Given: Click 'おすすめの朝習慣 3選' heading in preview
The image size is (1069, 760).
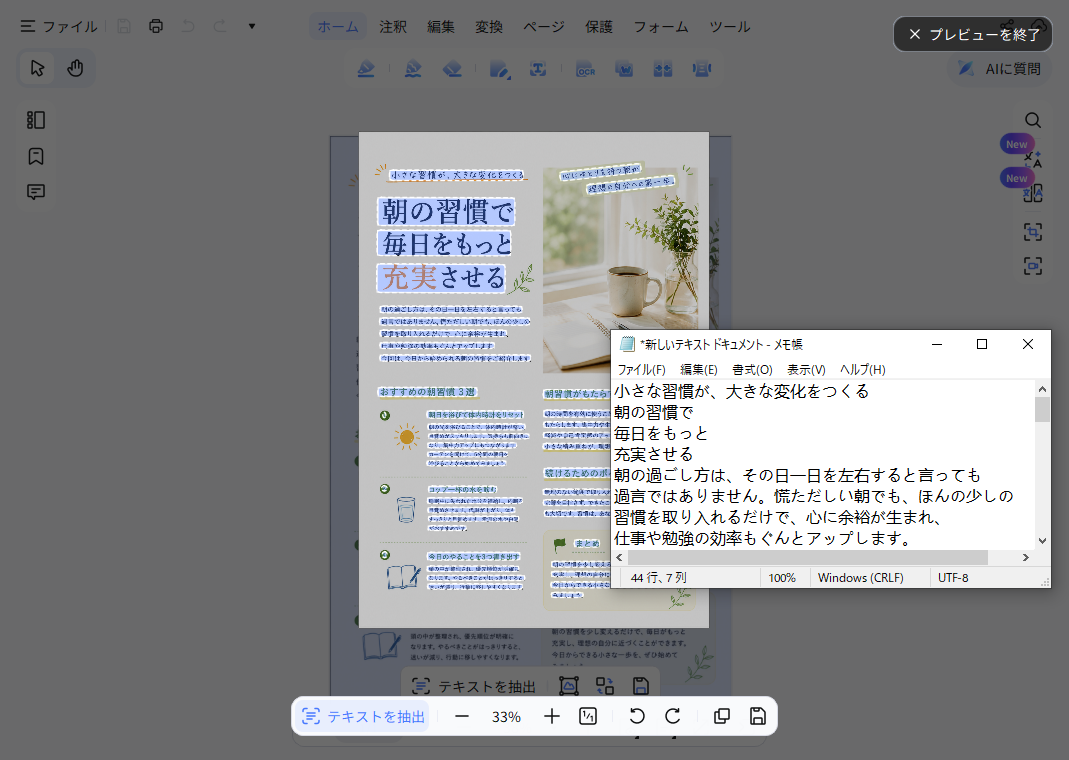Looking at the screenshot, I should point(427,392).
